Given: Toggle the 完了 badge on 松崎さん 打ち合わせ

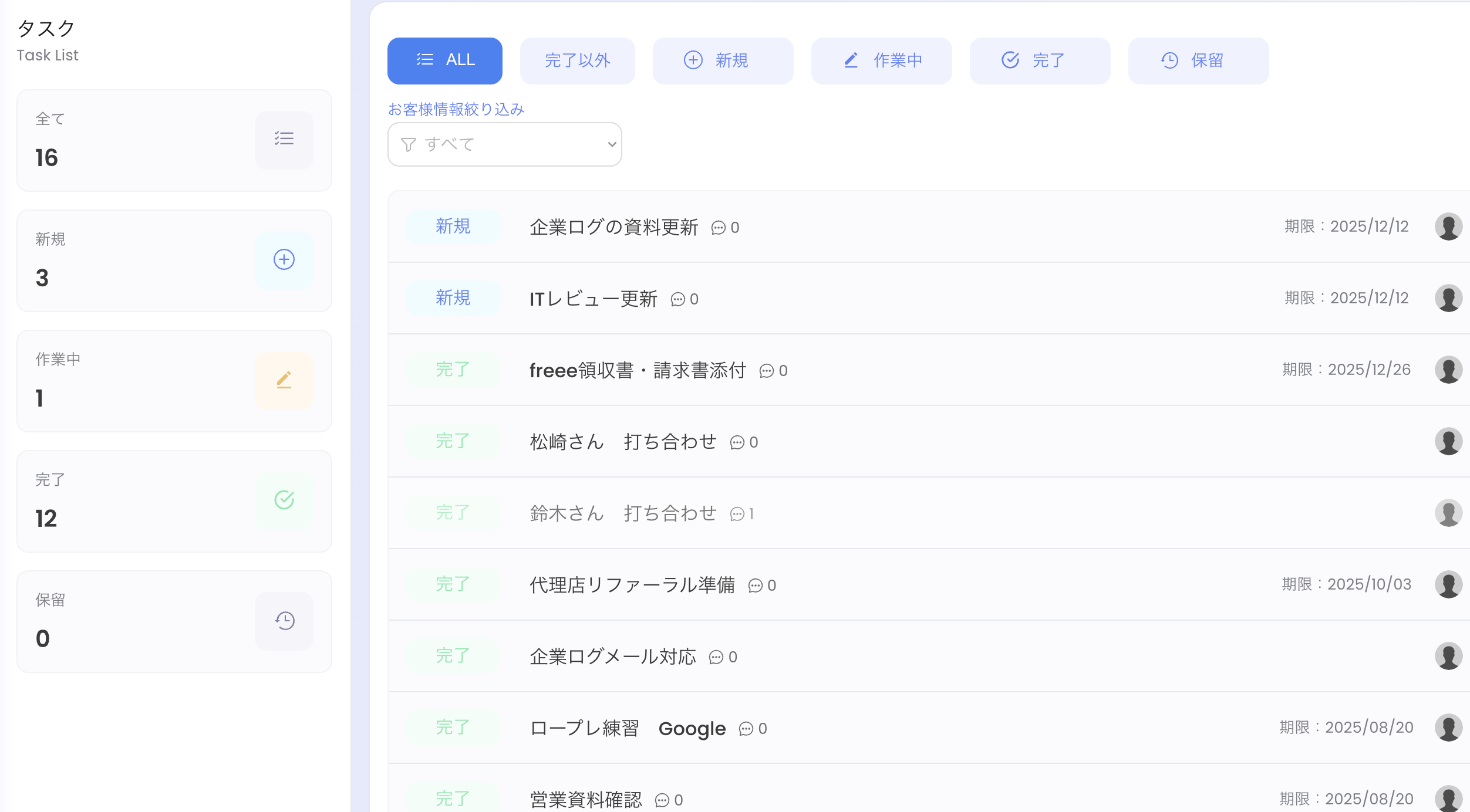Looking at the screenshot, I should [x=452, y=441].
